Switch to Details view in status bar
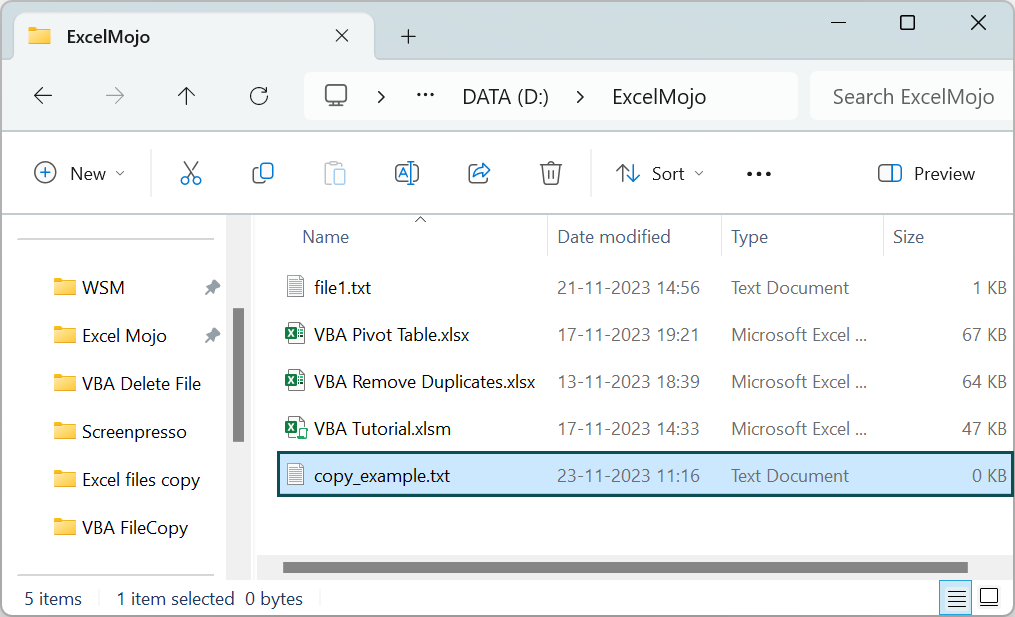The height and width of the screenshot is (617, 1015). pyautogui.click(x=956, y=597)
